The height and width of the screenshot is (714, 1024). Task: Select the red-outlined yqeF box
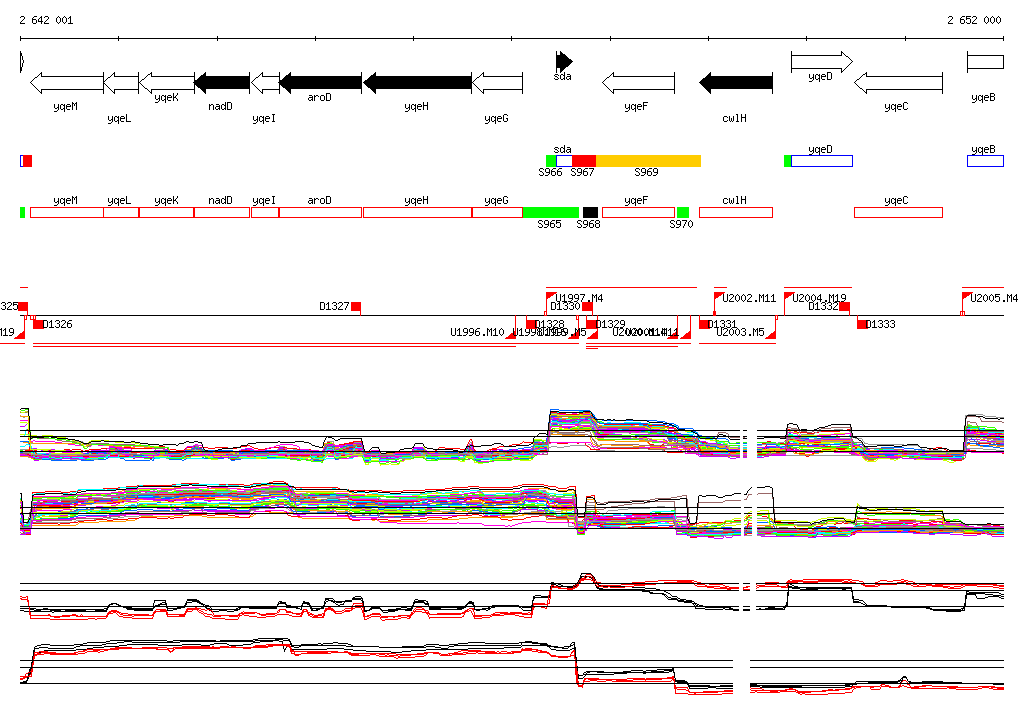pos(639,212)
